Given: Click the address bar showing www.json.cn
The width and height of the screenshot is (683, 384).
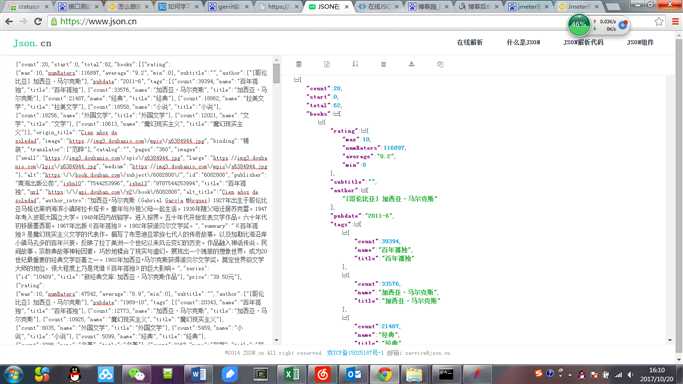Looking at the screenshot, I should tap(305, 21).
